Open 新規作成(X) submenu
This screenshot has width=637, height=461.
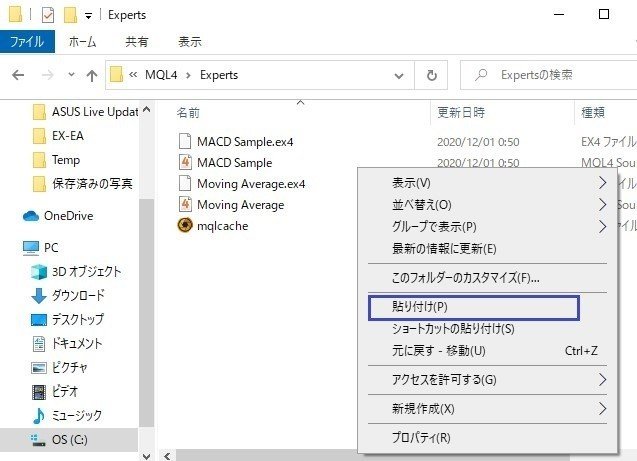click(x=488, y=409)
